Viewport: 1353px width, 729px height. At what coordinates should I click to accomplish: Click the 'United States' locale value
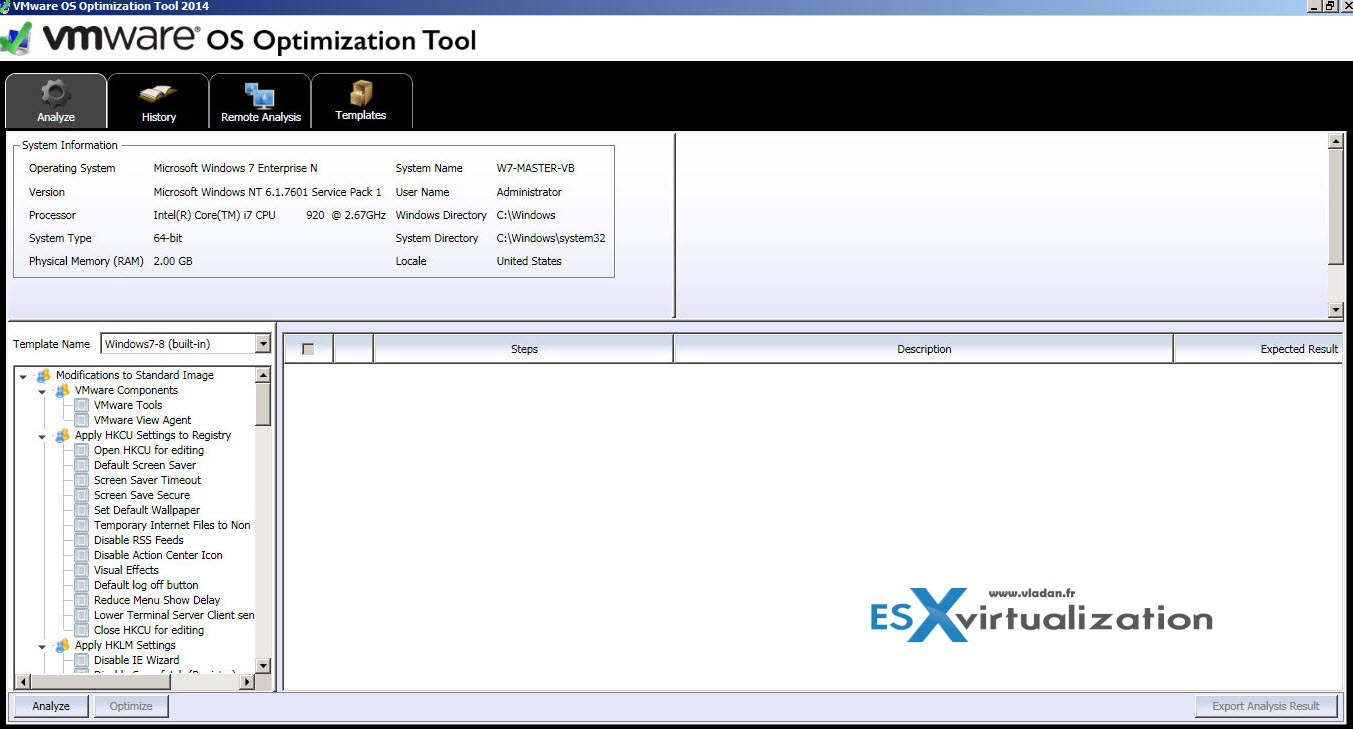(529, 261)
